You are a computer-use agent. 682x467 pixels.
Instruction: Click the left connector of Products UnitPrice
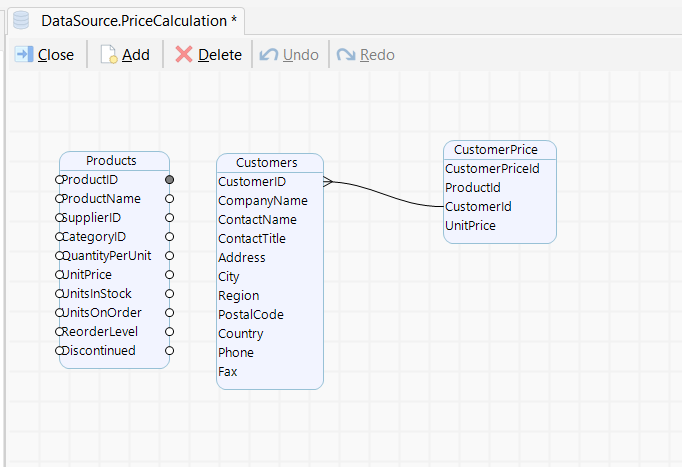pyautogui.click(x=60, y=274)
